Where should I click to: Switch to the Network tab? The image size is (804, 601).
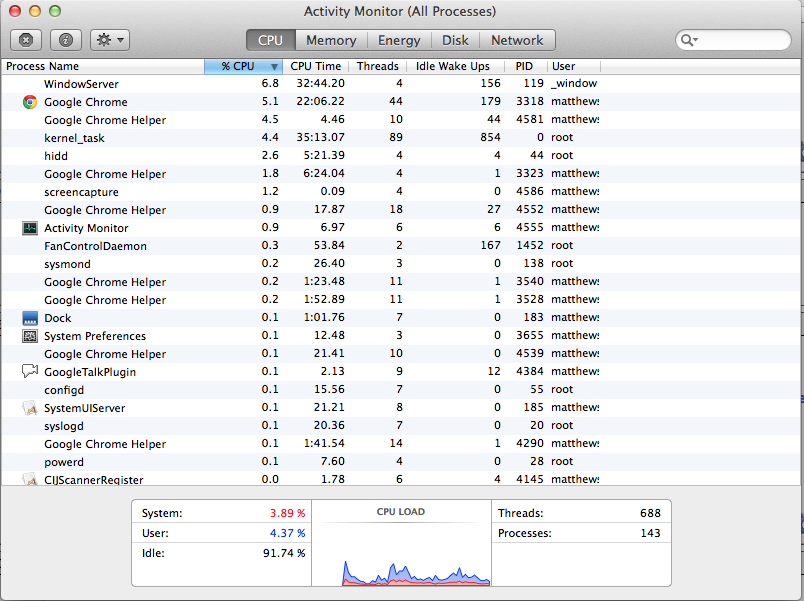point(517,40)
